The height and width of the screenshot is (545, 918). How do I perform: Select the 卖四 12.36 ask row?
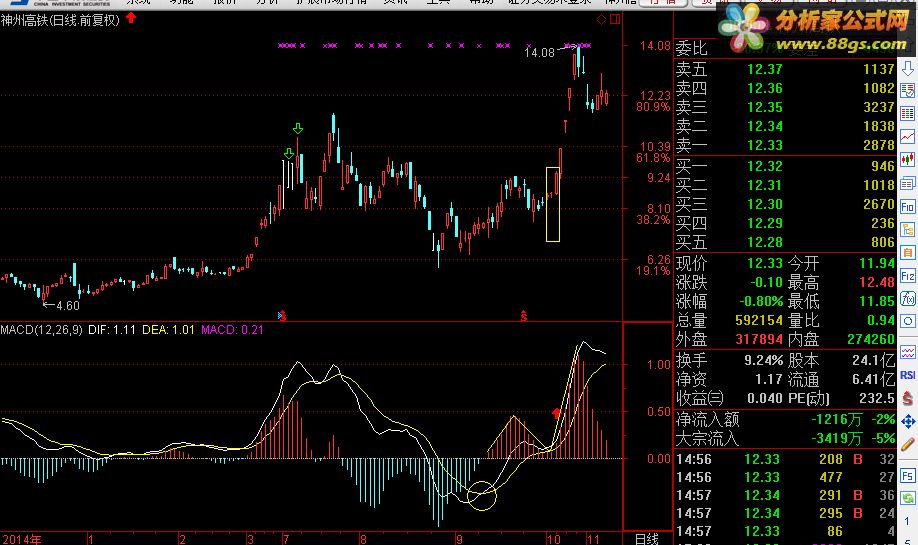(x=785, y=88)
